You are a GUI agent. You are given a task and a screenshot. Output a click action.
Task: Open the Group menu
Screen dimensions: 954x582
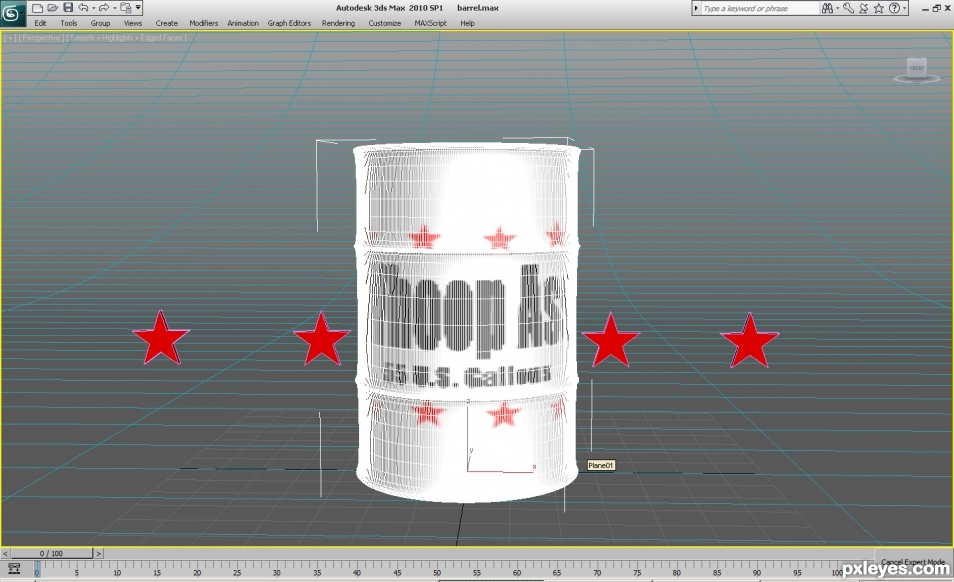tap(100, 23)
